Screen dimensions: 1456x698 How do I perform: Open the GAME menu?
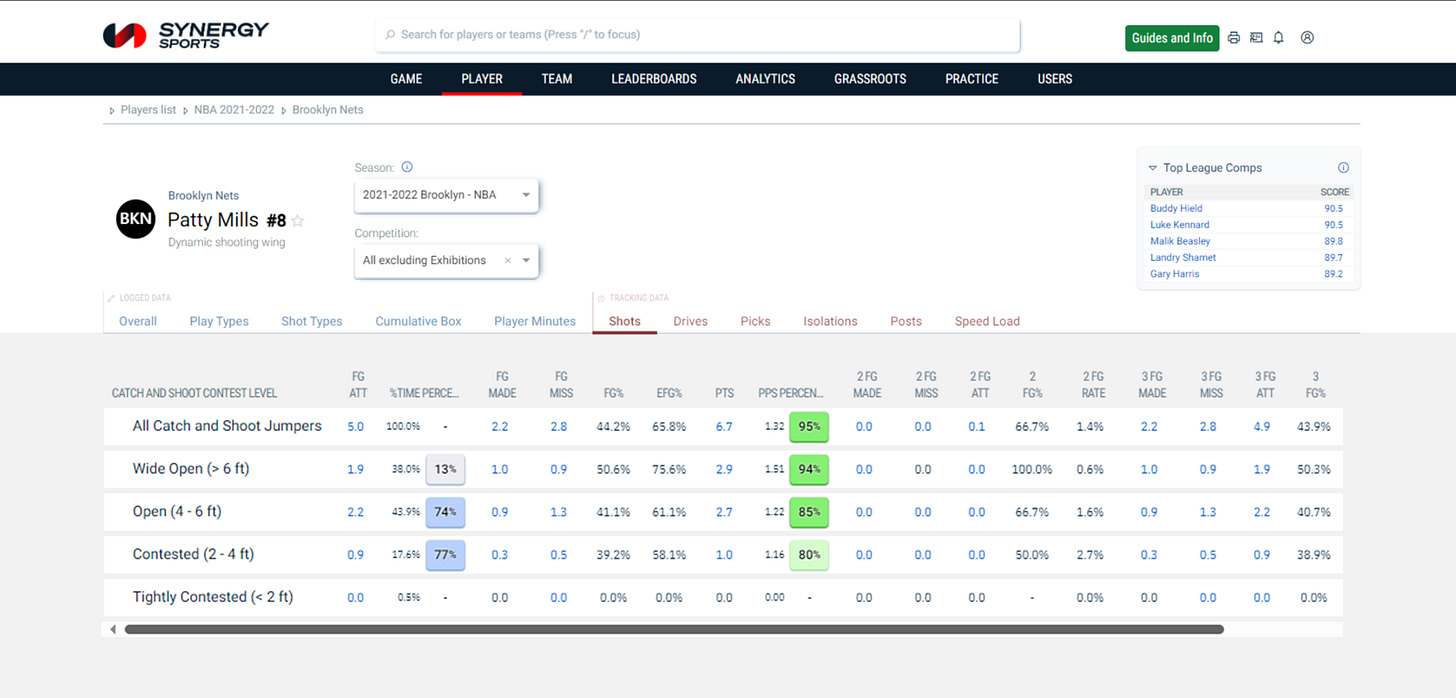406,79
